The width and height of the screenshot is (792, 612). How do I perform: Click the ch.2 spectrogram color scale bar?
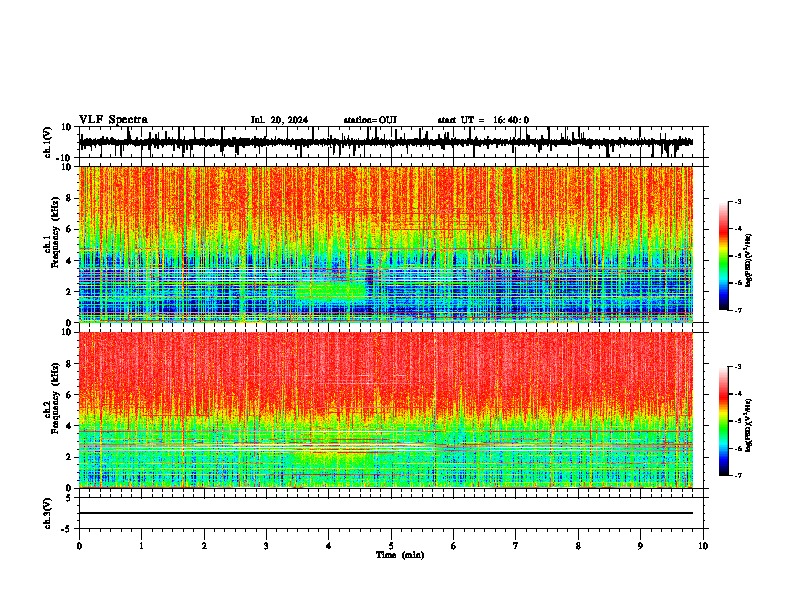click(x=723, y=421)
